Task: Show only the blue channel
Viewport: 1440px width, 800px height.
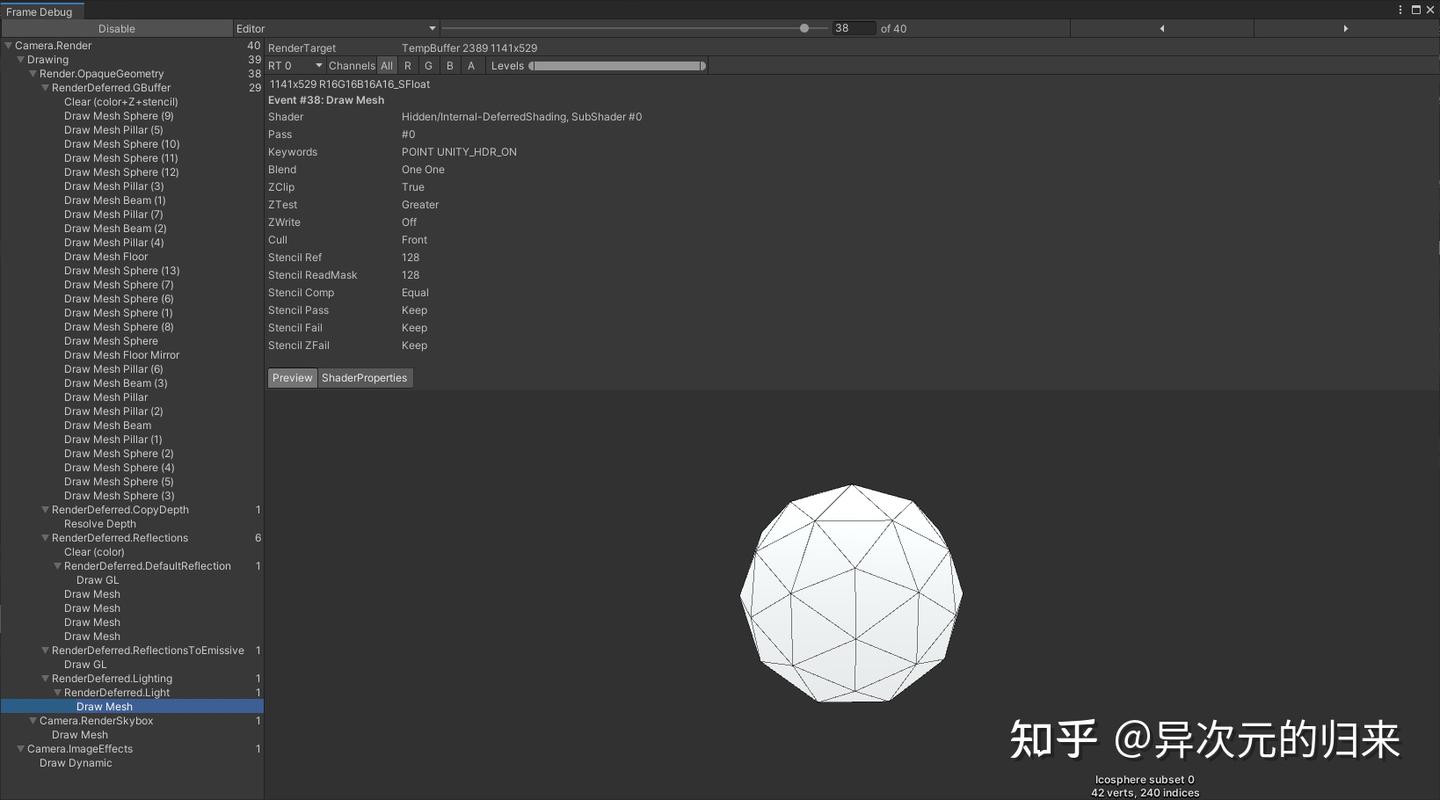Action: point(450,65)
